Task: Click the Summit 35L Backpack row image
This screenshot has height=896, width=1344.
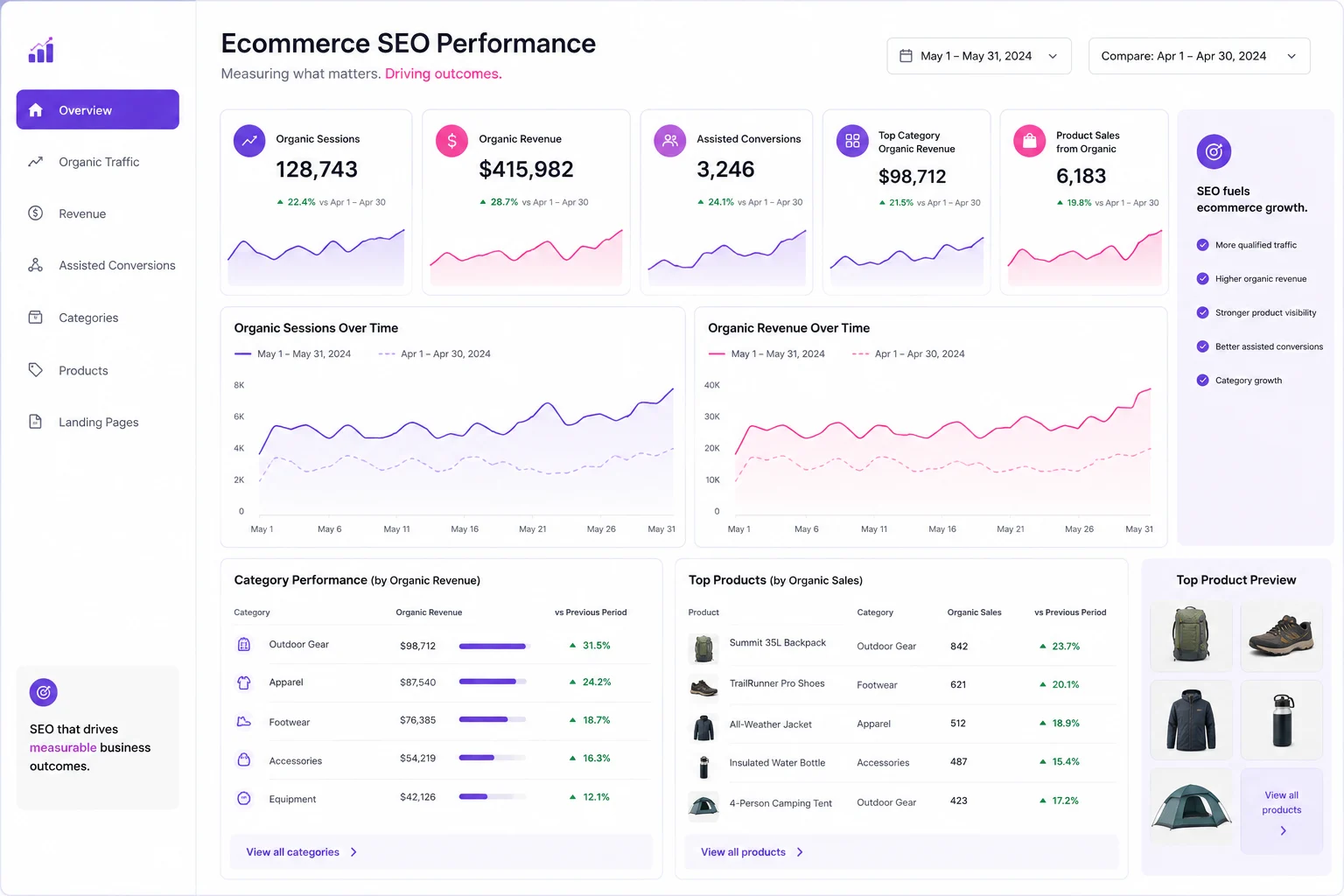Action: coord(703,648)
